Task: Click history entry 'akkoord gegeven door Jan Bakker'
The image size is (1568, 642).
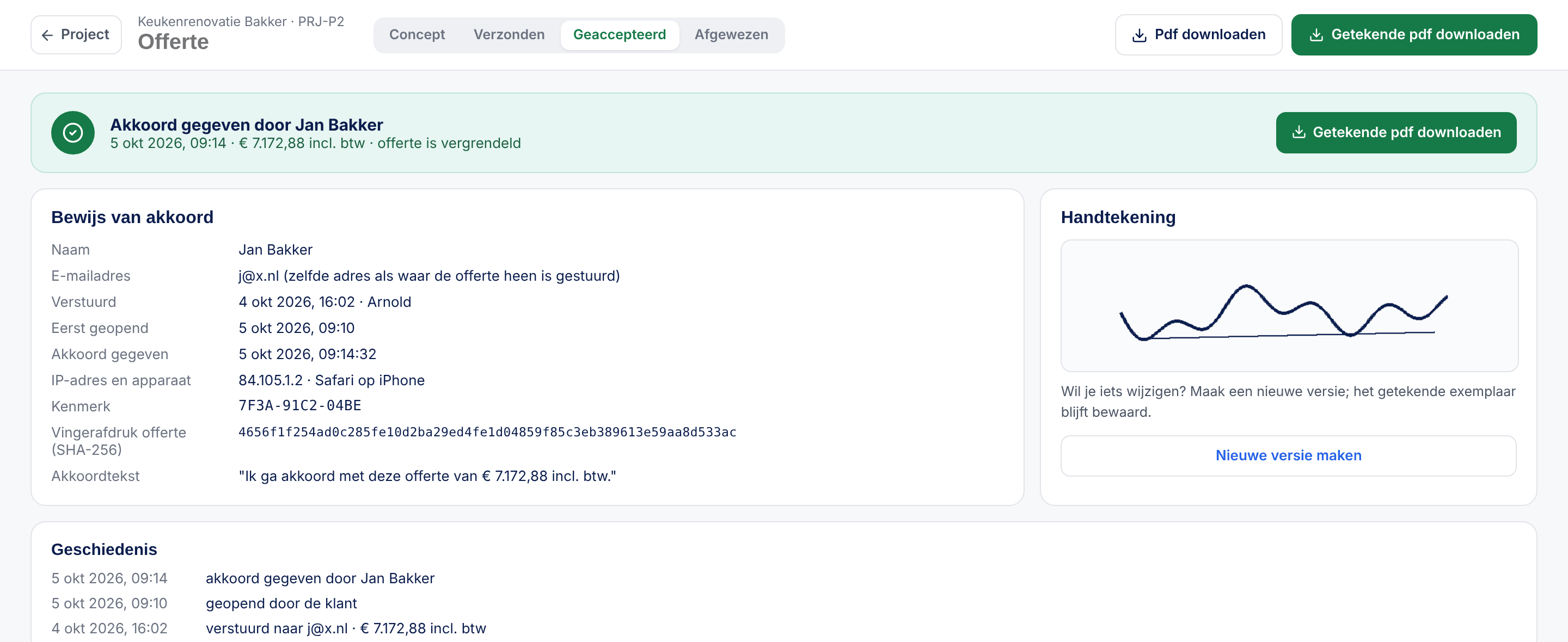Action: click(x=320, y=578)
